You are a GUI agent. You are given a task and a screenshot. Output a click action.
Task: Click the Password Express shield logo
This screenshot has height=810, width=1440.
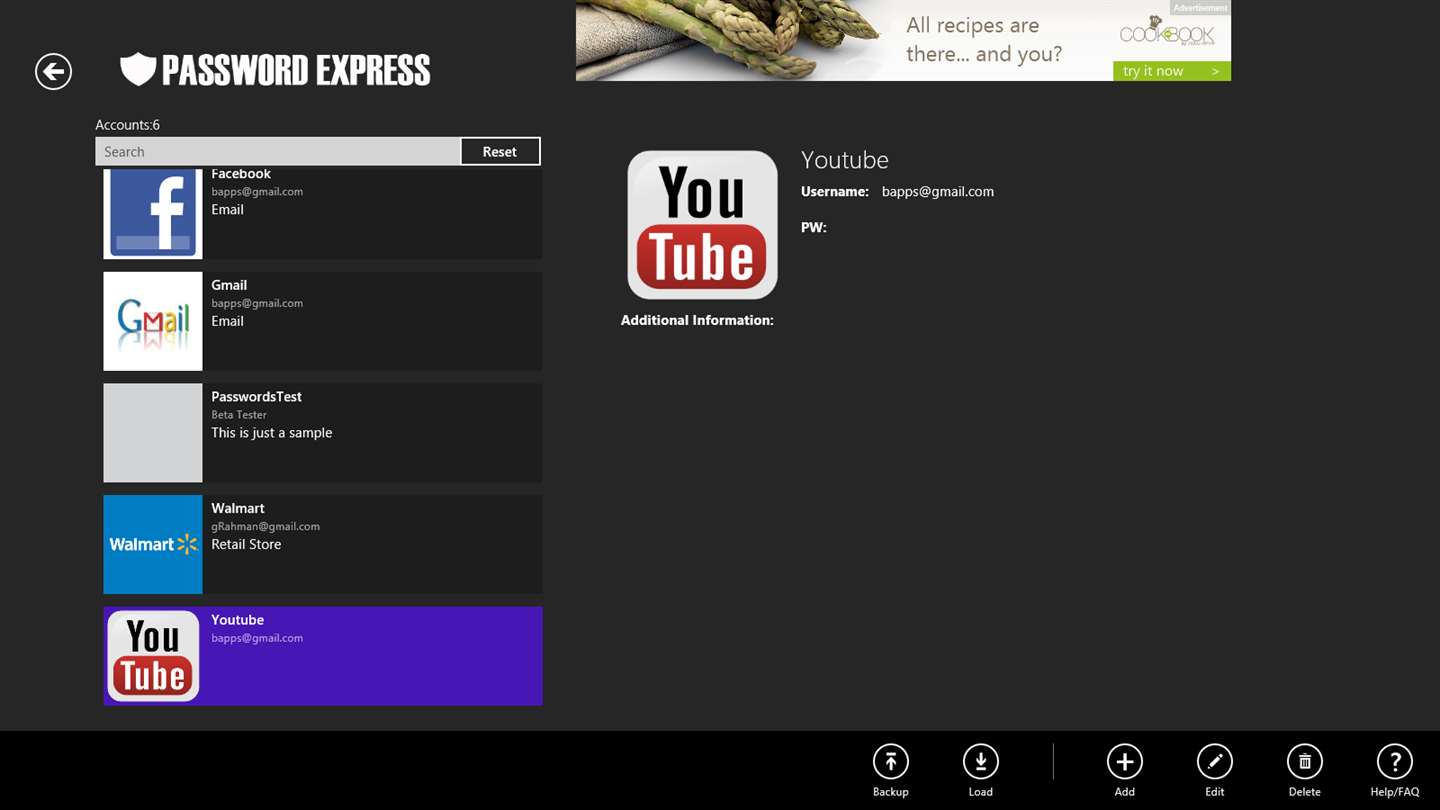pos(138,70)
